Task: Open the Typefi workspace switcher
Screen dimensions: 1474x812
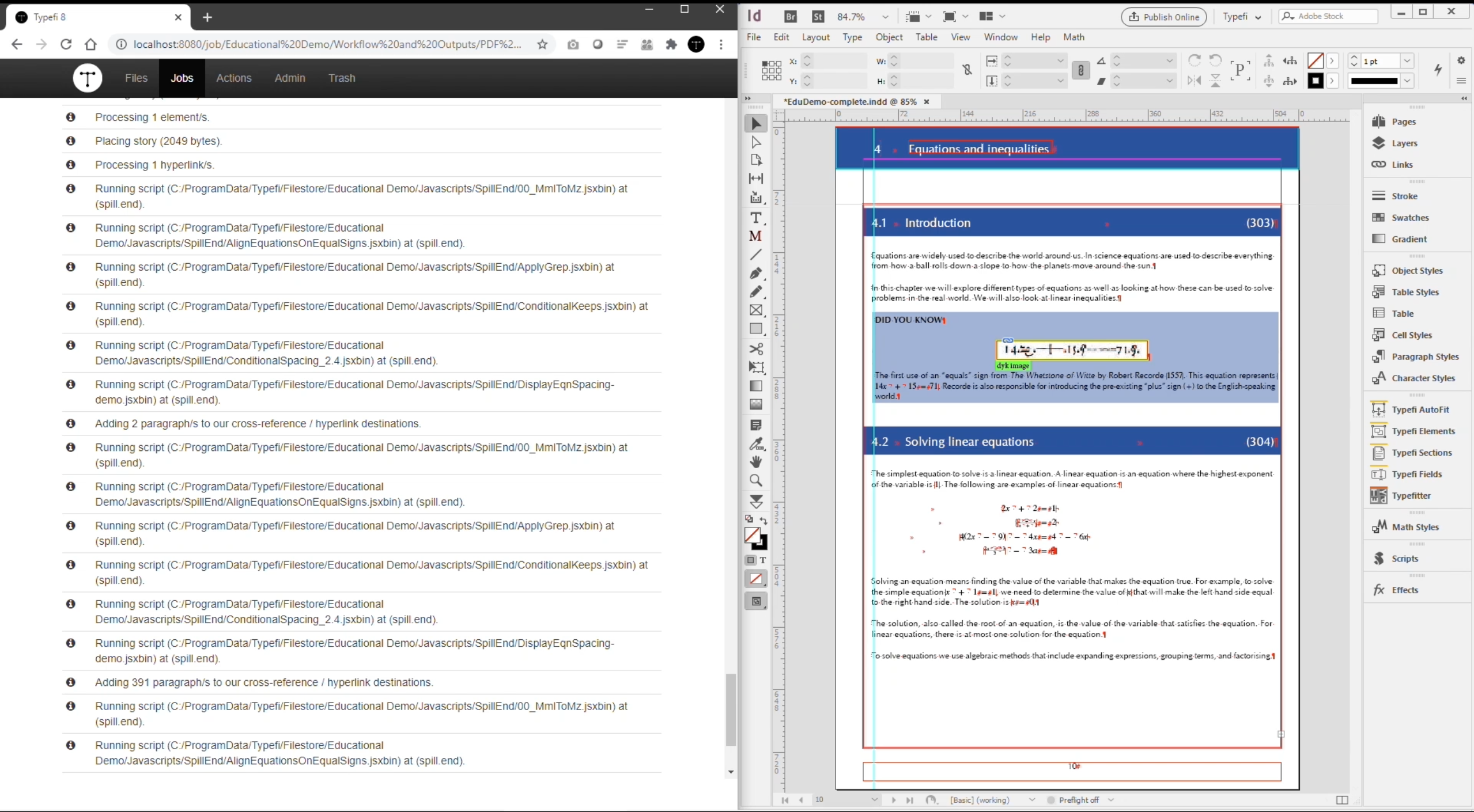Action: tap(1242, 17)
